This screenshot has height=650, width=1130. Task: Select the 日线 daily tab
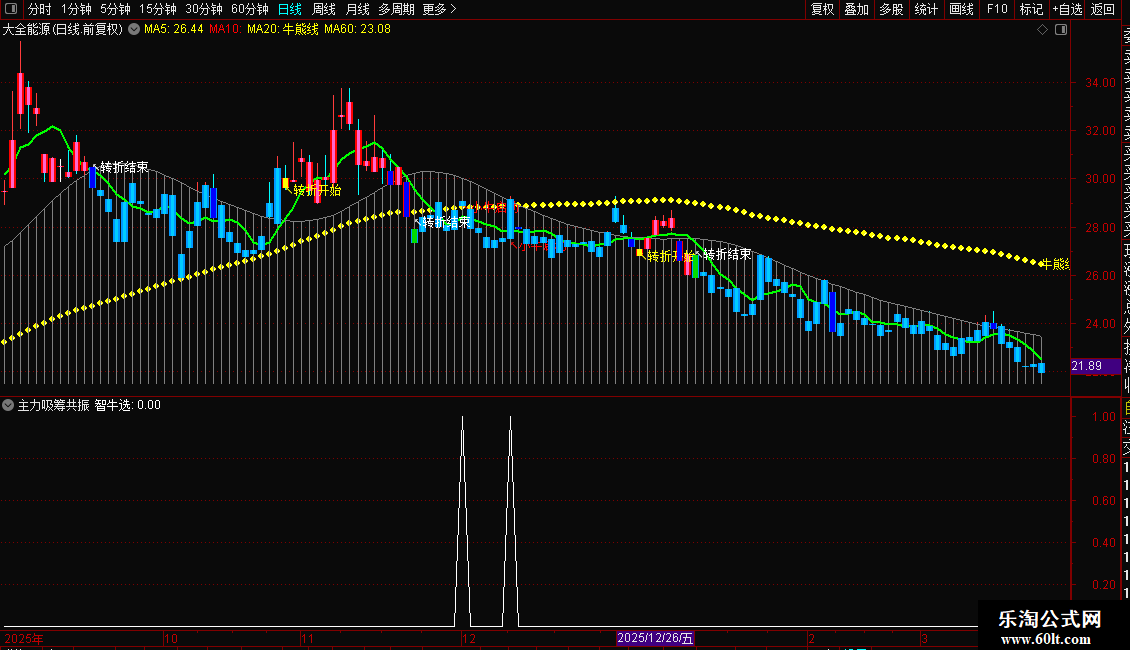pyautogui.click(x=290, y=9)
